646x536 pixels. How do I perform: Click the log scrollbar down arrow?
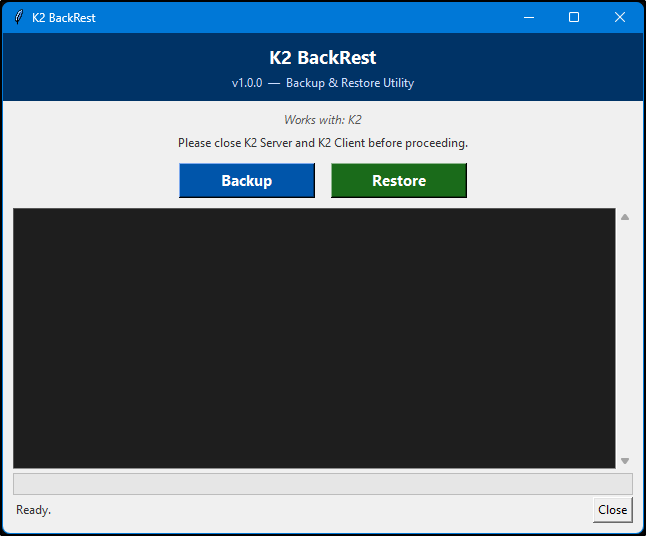[x=625, y=461]
